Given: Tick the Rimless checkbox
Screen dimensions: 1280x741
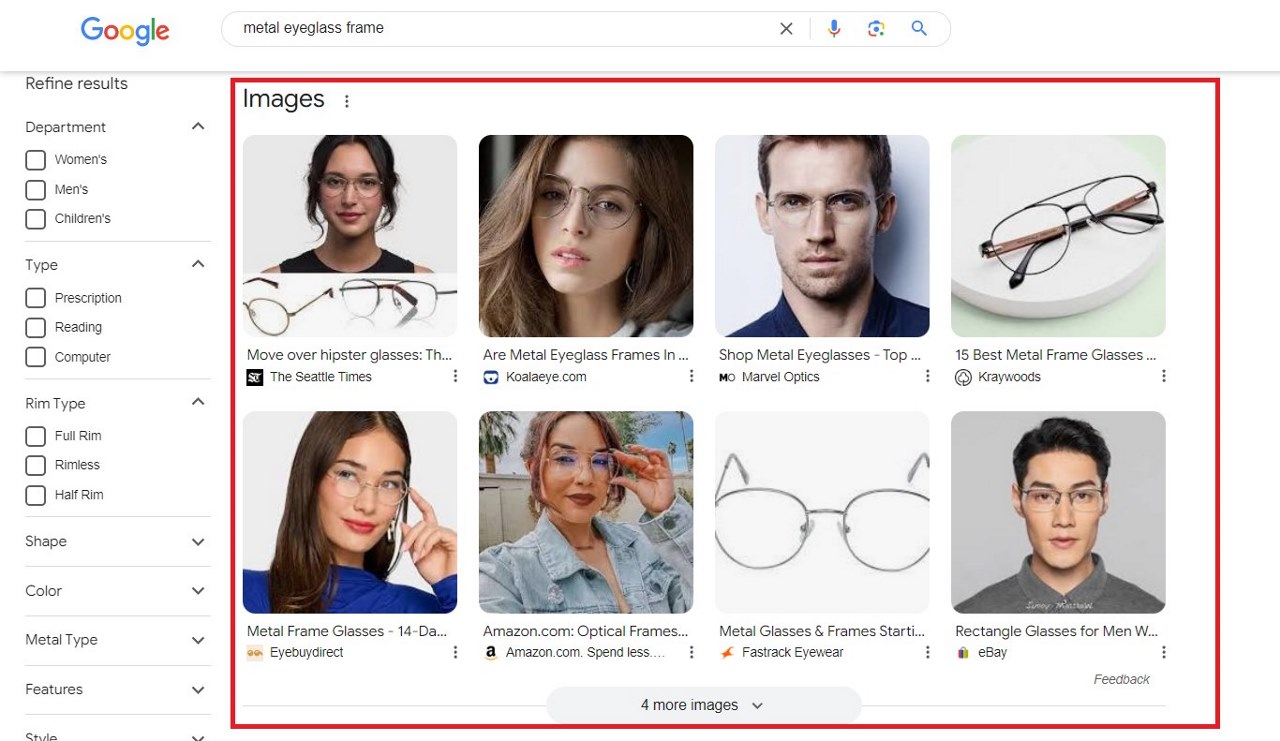Looking at the screenshot, I should point(36,465).
